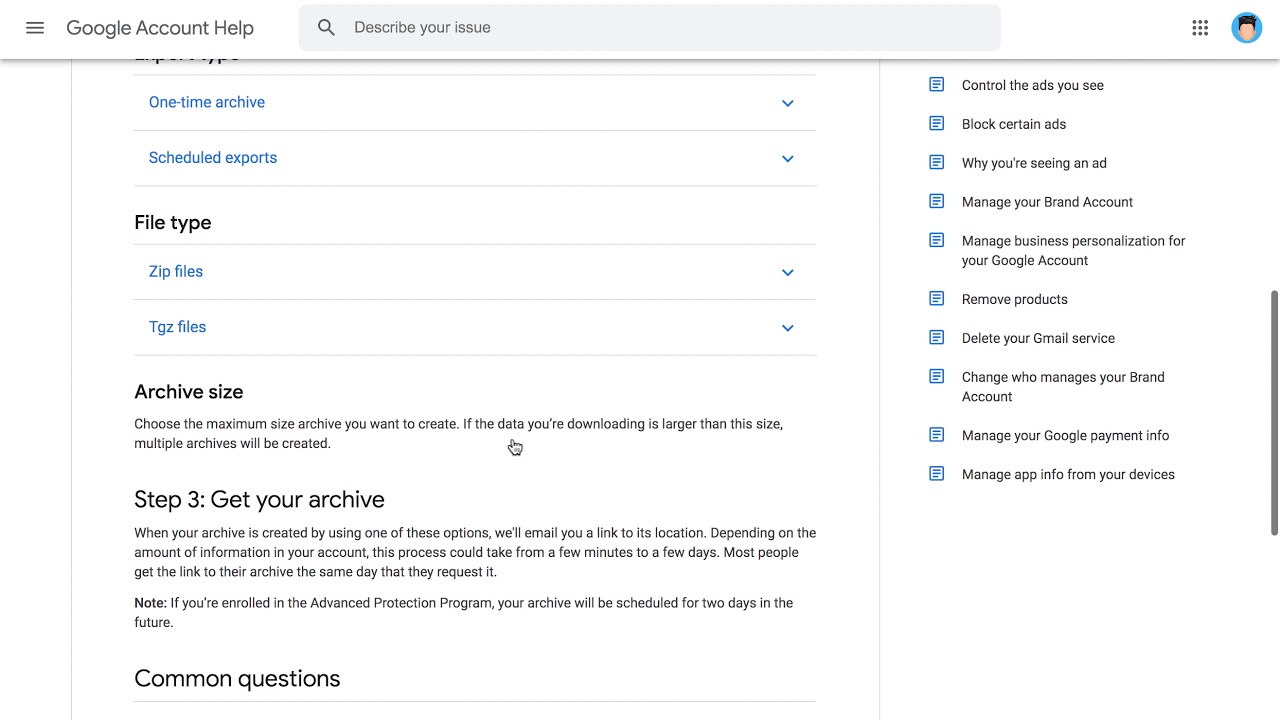The image size is (1280, 720).
Task: Open Manage app info from your devices
Action: [x=1068, y=474]
